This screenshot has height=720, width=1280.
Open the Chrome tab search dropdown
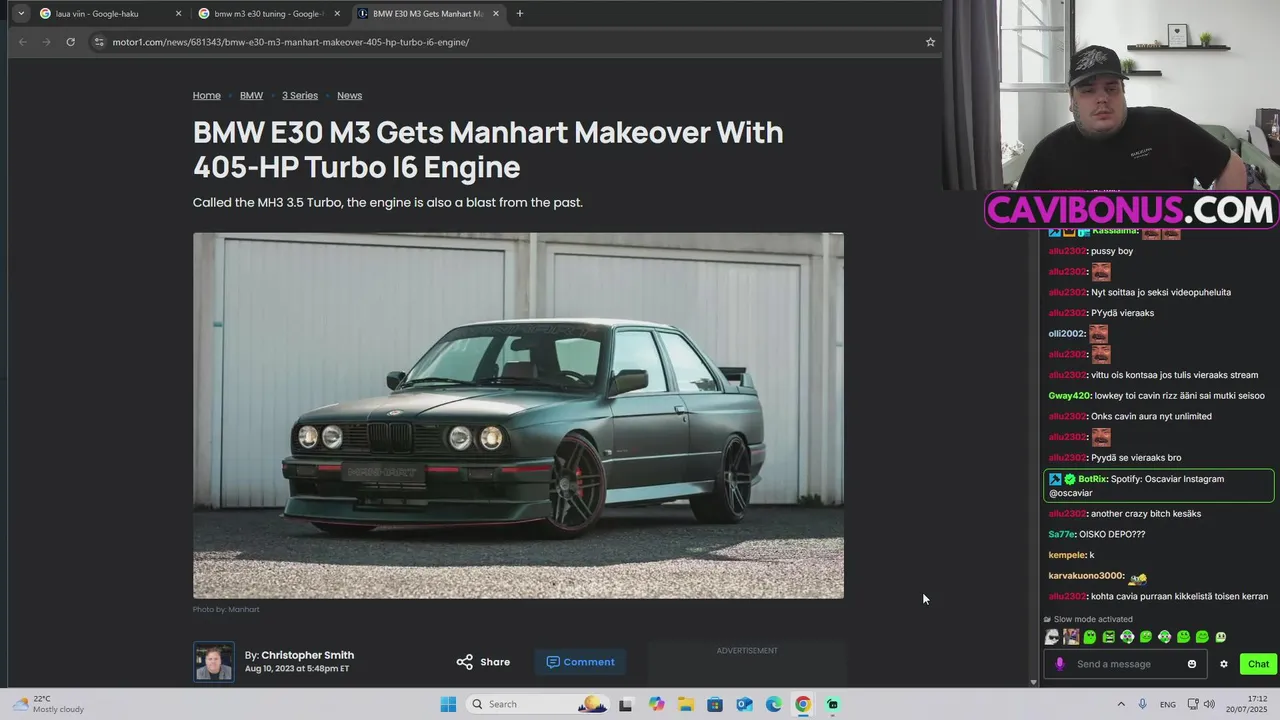21,14
